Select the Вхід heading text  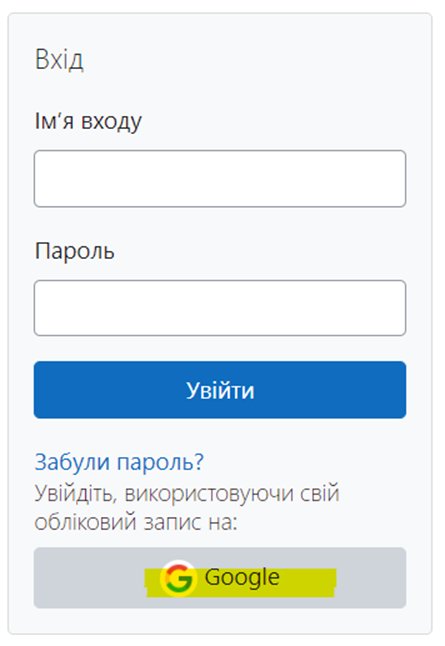(x=59, y=59)
